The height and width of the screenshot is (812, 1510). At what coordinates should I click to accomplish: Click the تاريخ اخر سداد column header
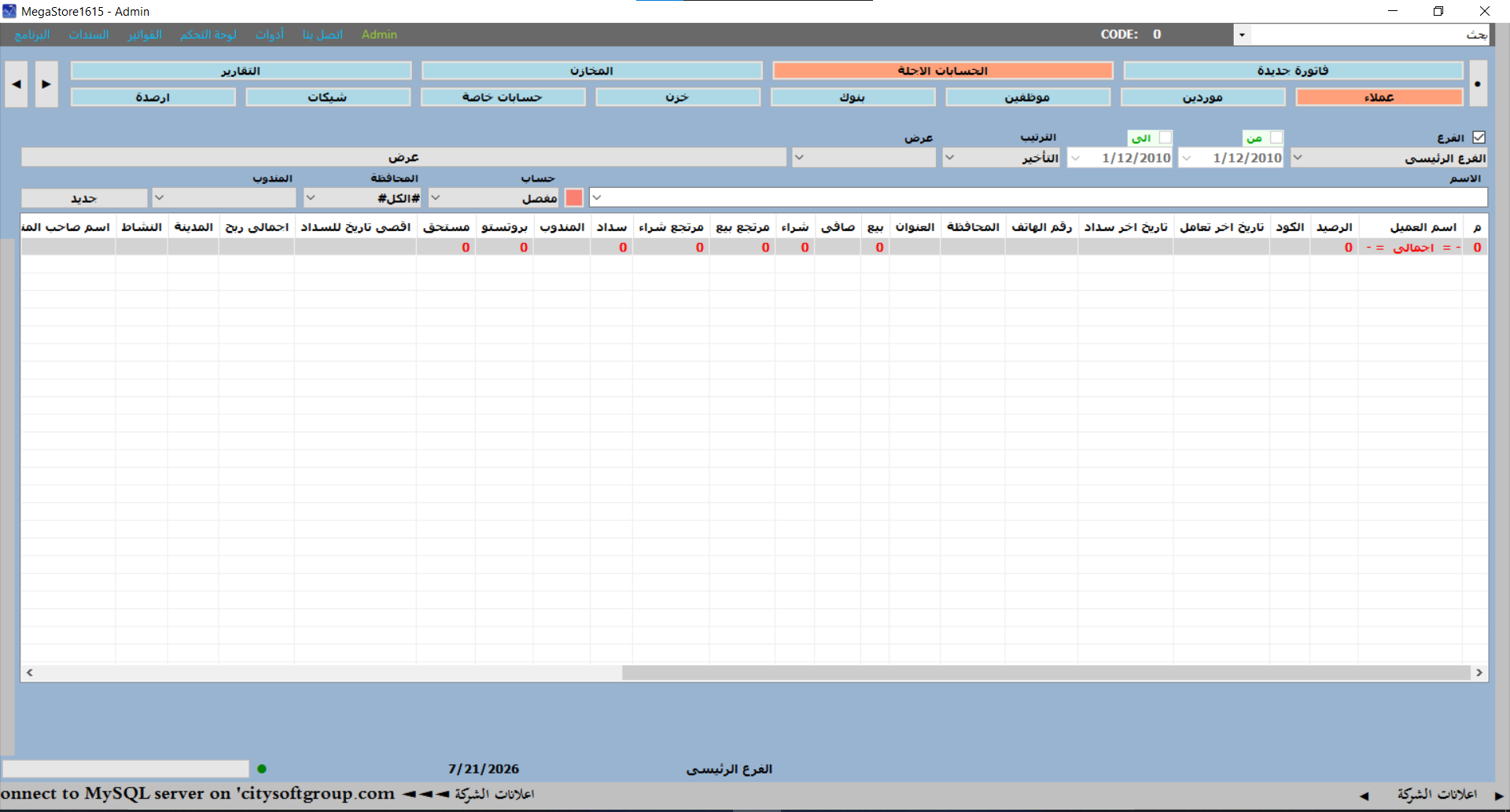(1125, 227)
